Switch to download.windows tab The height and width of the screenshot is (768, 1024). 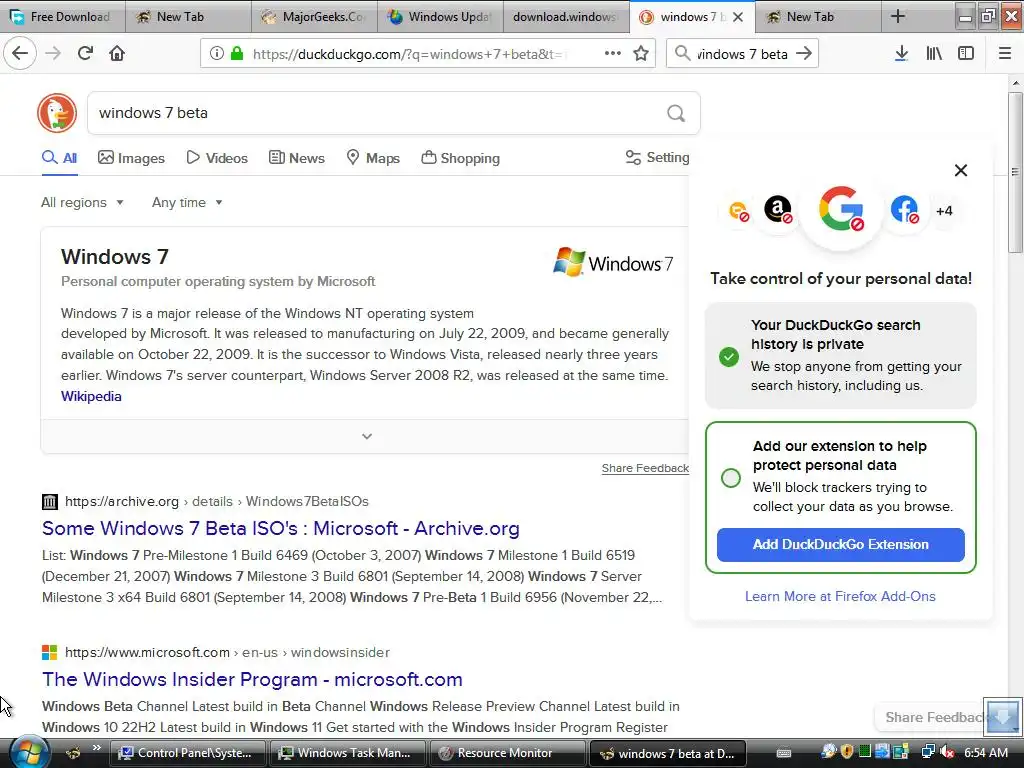(566, 17)
